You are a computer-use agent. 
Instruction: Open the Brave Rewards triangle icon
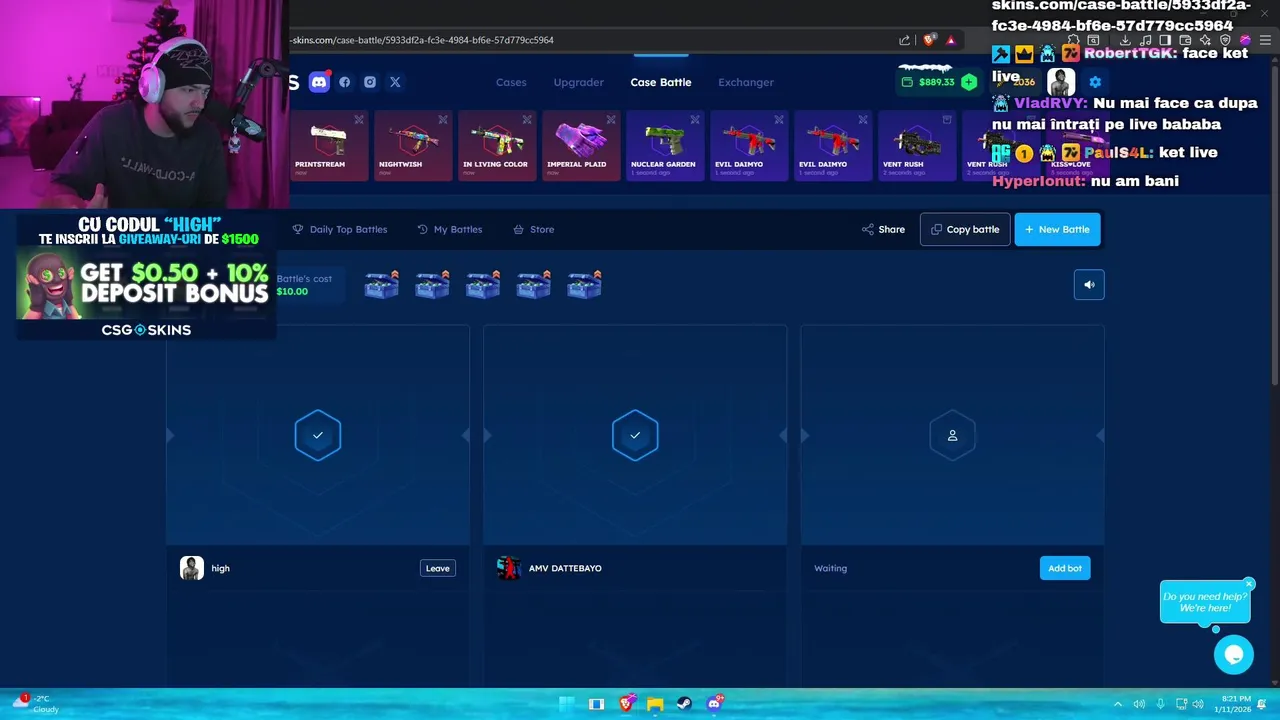click(x=951, y=40)
